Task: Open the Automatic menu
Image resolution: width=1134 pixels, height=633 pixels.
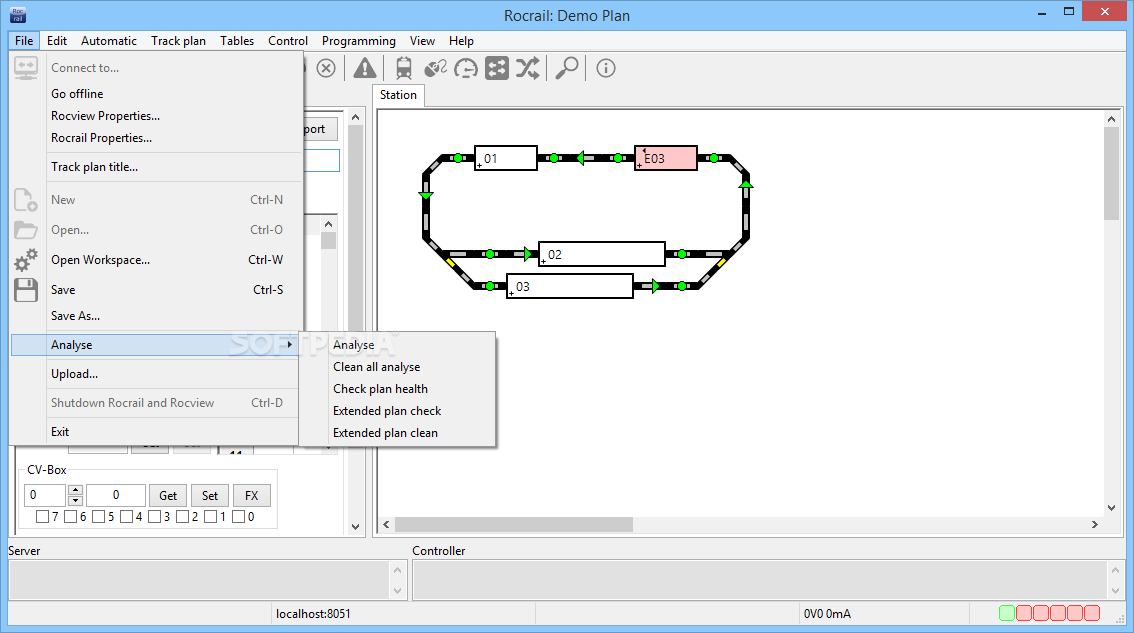Action: coord(108,41)
